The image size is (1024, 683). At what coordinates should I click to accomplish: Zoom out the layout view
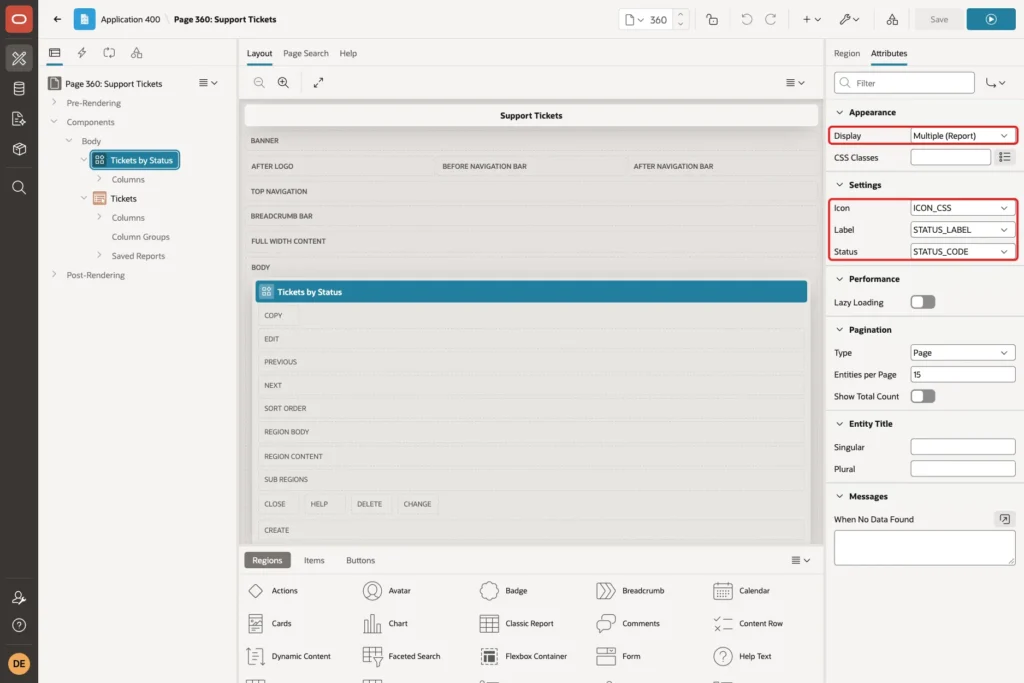pyautogui.click(x=259, y=82)
